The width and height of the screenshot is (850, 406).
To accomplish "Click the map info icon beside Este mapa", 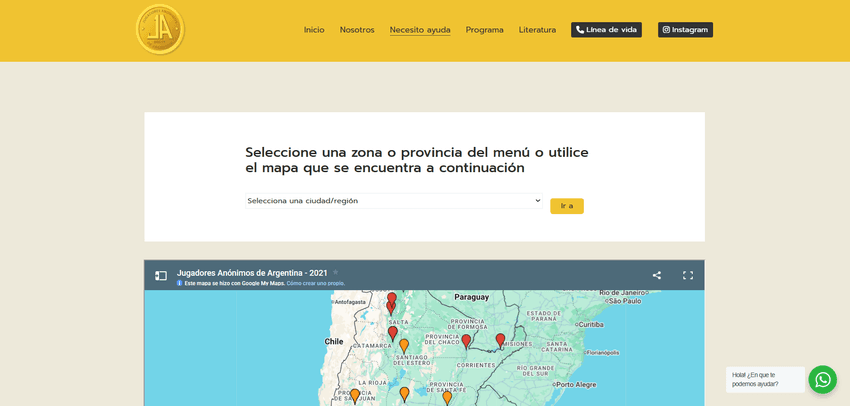I will pos(179,283).
